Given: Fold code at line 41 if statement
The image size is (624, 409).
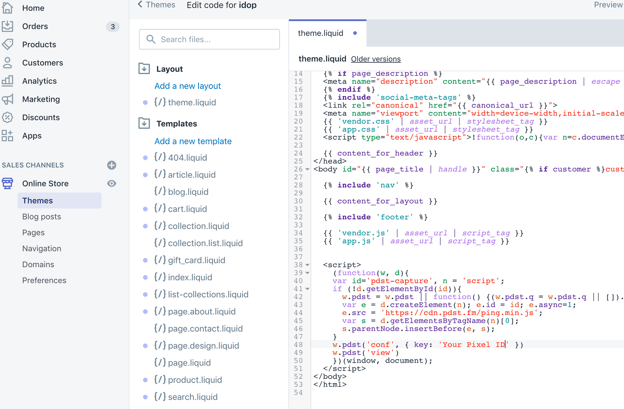Looking at the screenshot, I should click(x=307, y=288).
